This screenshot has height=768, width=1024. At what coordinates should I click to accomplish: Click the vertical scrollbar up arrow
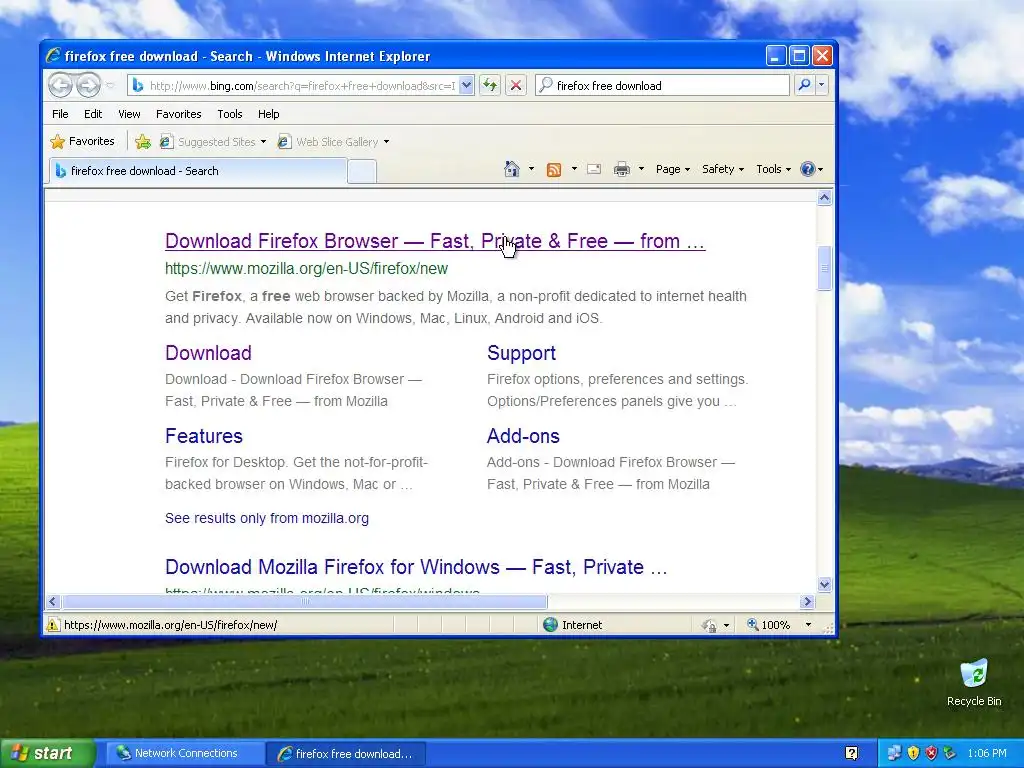pos(824,197)
